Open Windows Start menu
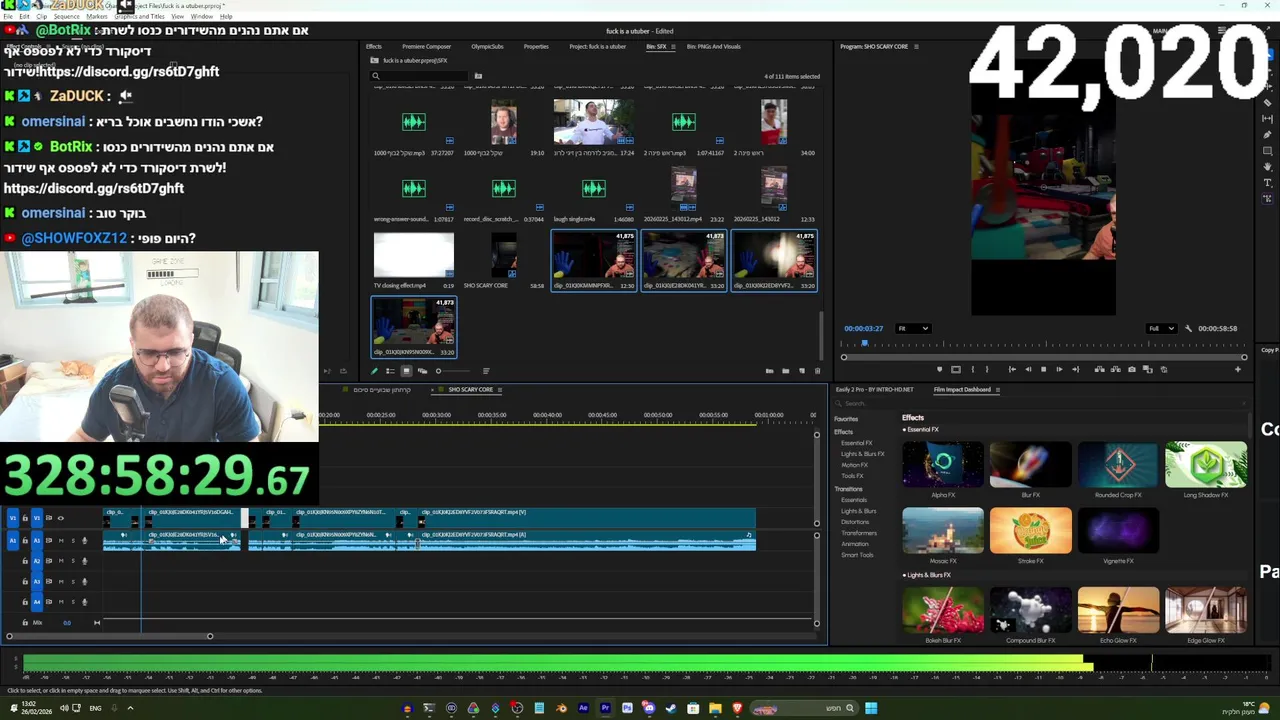The image size is (1280, 720). [x=871, y=708]
